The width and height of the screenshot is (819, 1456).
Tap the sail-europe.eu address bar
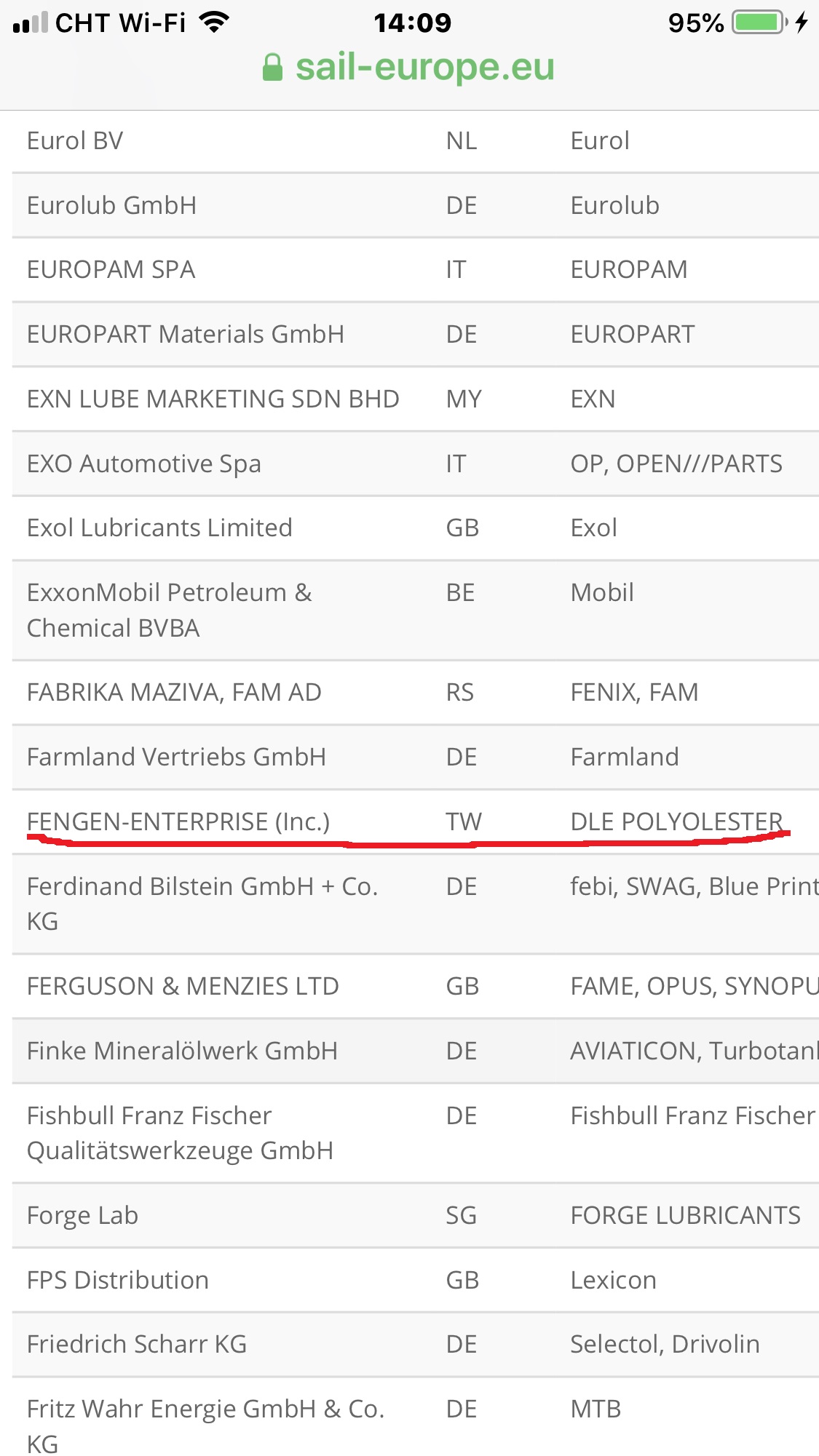click(x=409, y=67)
